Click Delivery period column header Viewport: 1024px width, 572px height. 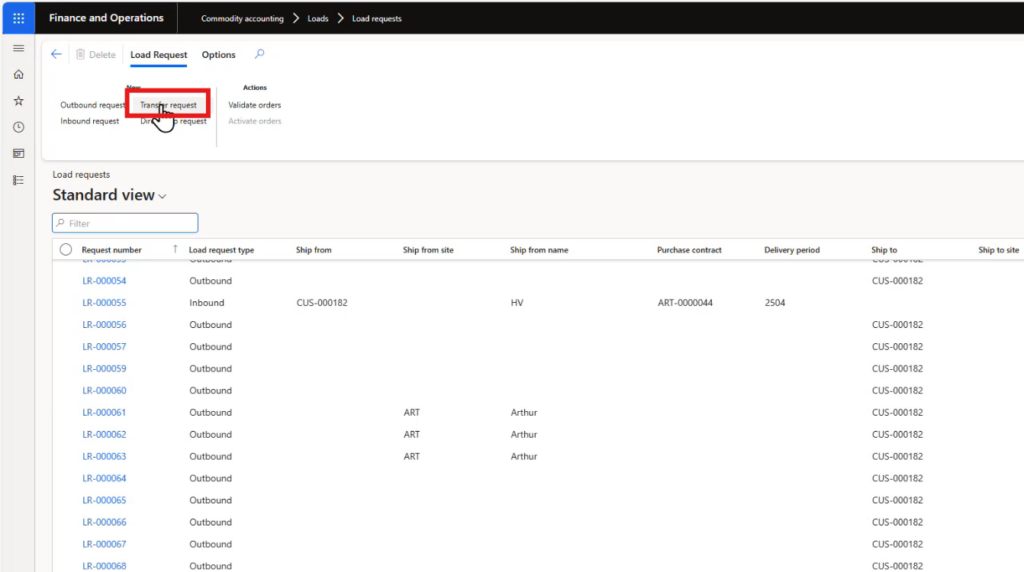pos(792,250)
